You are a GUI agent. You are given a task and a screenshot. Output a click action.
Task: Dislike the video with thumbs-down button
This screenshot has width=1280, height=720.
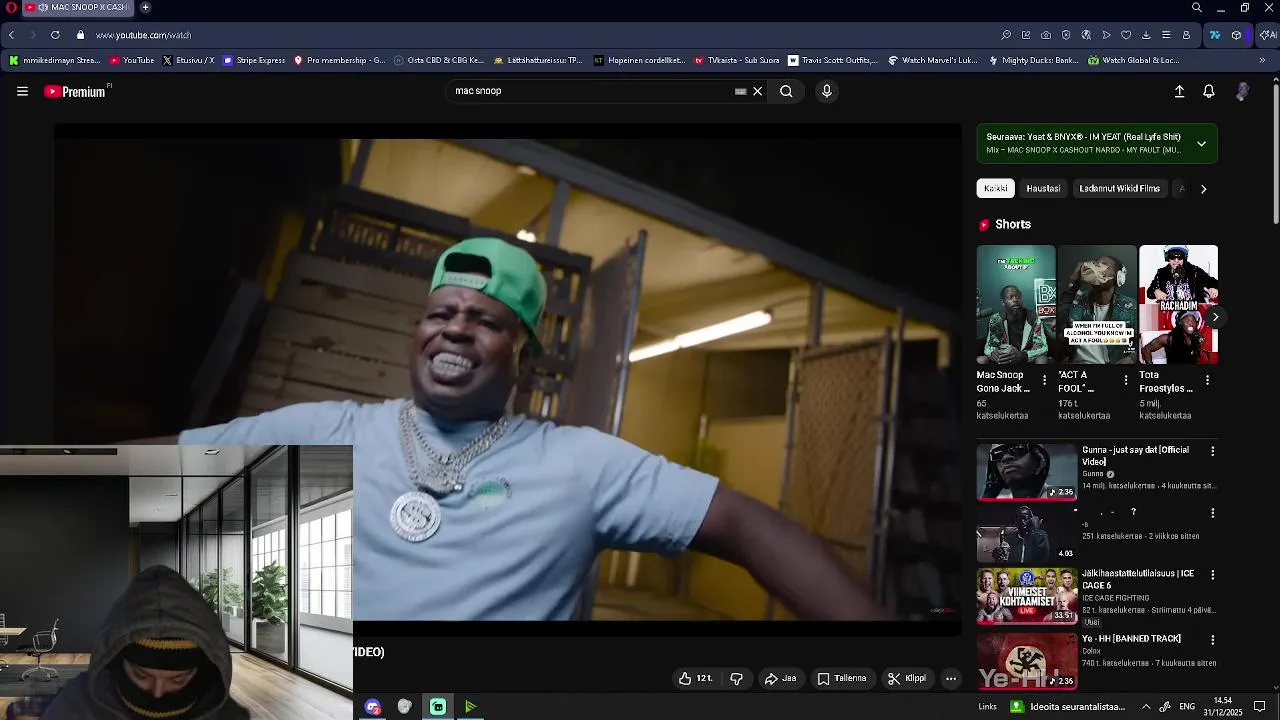click(x=737, y=678)
